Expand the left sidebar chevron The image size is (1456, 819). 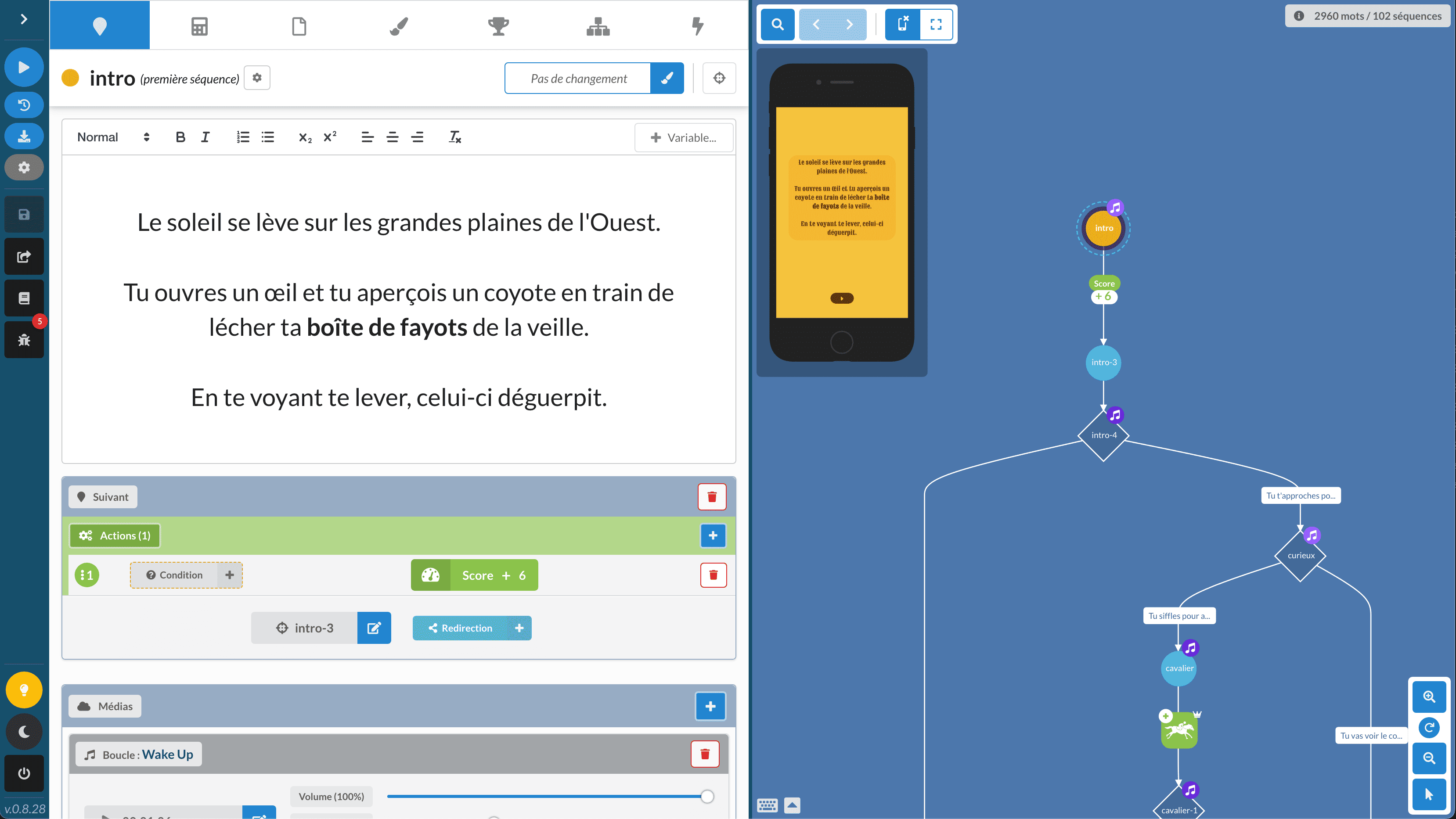24,19
